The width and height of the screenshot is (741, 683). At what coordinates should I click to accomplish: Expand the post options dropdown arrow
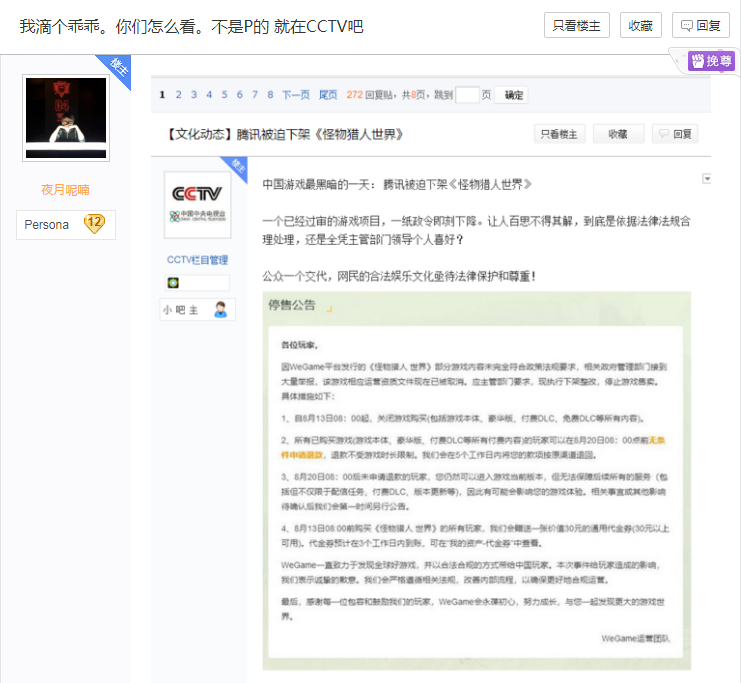click(707, 179)
